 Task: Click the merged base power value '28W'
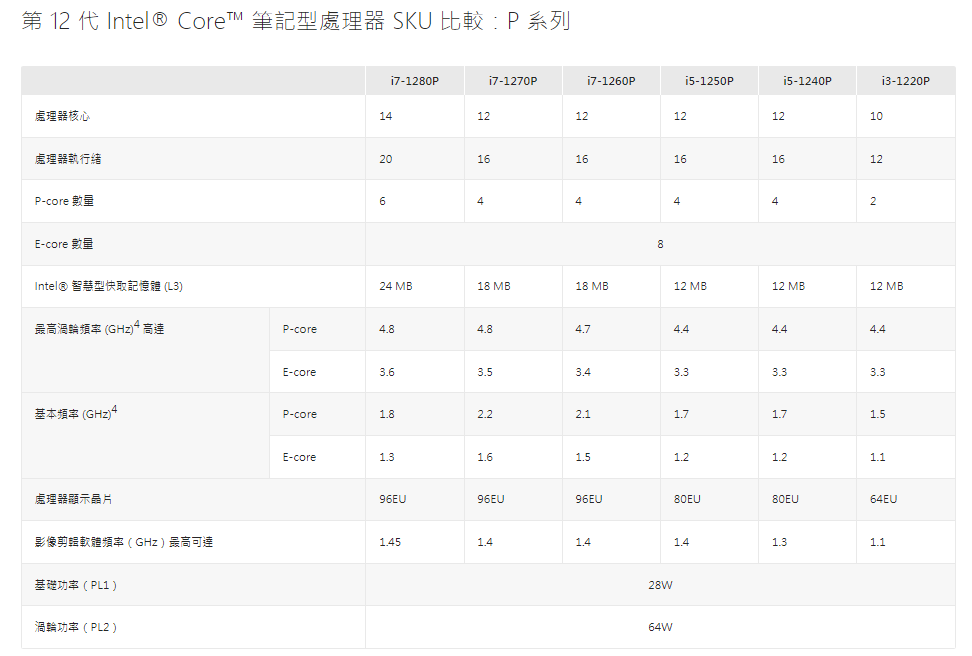(660, 585)
